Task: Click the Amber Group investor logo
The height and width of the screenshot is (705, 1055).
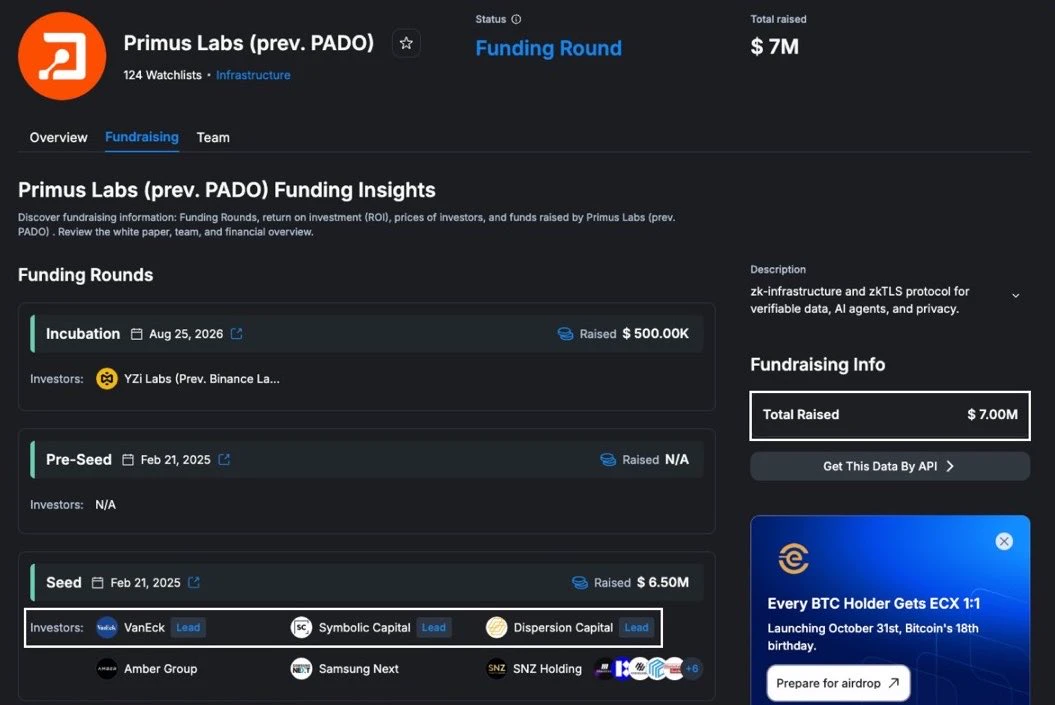Action: [x=107, y=669]
